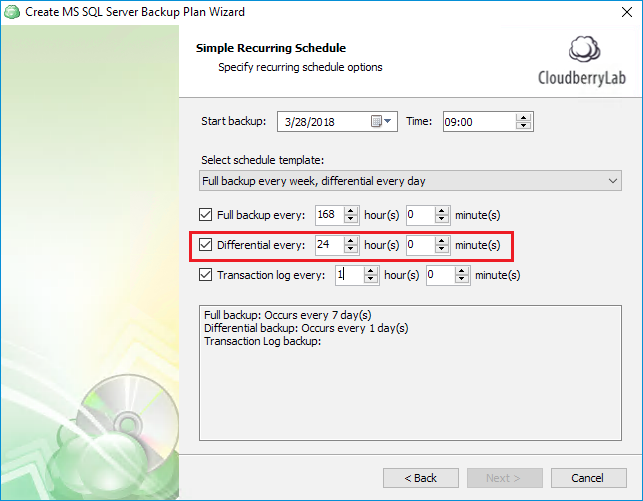
Task: Disable the Differential every checkbox
Action: pos(205,245)
